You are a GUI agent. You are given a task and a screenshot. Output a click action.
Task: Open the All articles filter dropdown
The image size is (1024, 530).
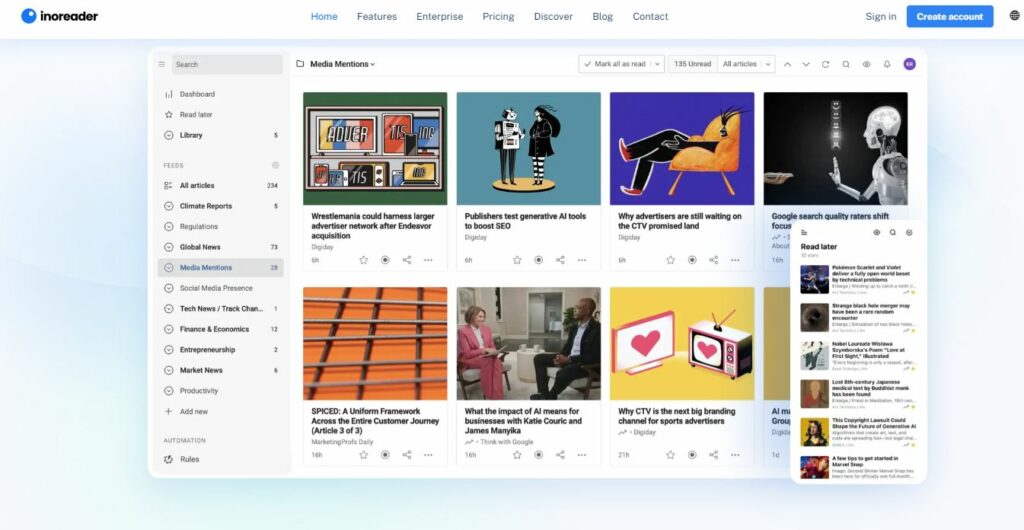746,64
